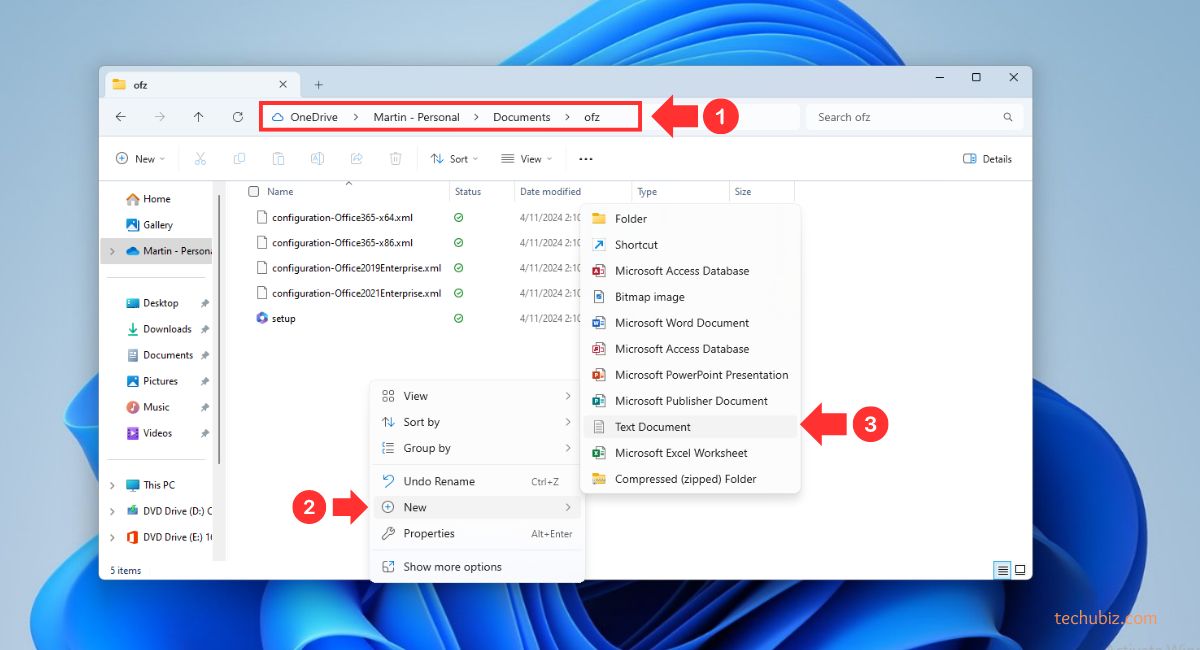
Task: Click the Paste icon in the toolbar
Action: click(x=279, y=158)
